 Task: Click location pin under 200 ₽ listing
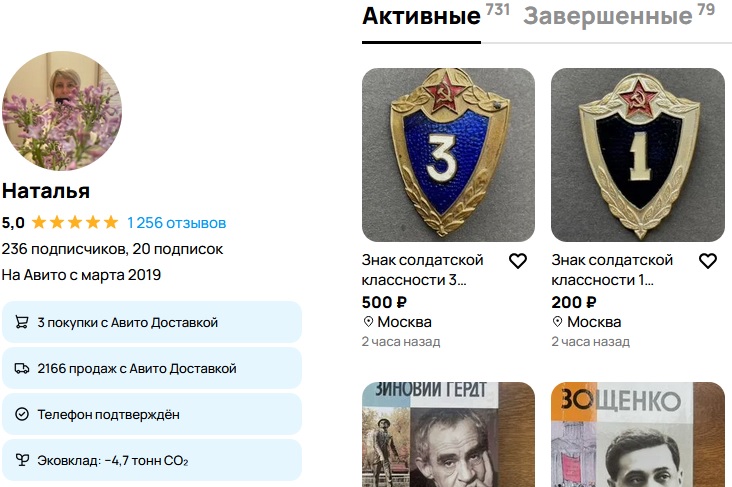click(x=557, y=322)
